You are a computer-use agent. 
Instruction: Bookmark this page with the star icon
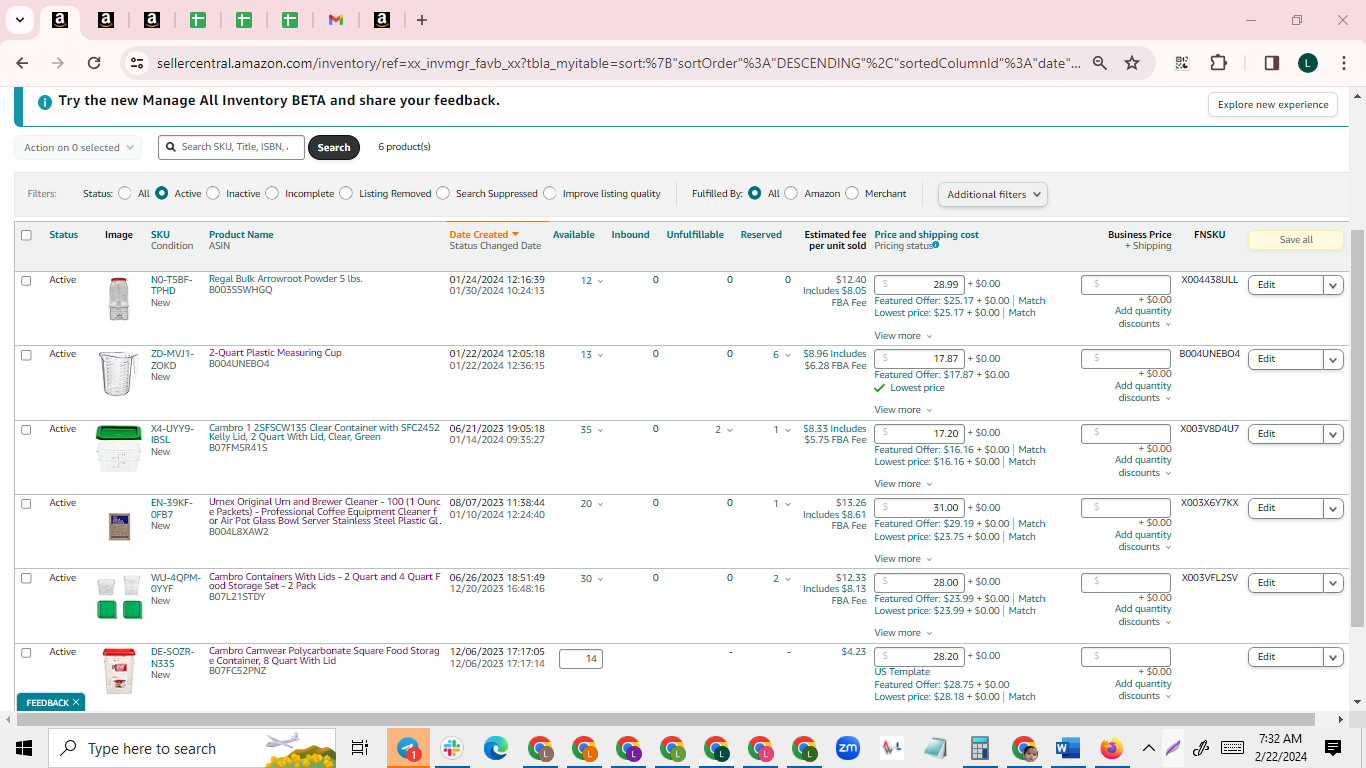[x=1132, y=63]
